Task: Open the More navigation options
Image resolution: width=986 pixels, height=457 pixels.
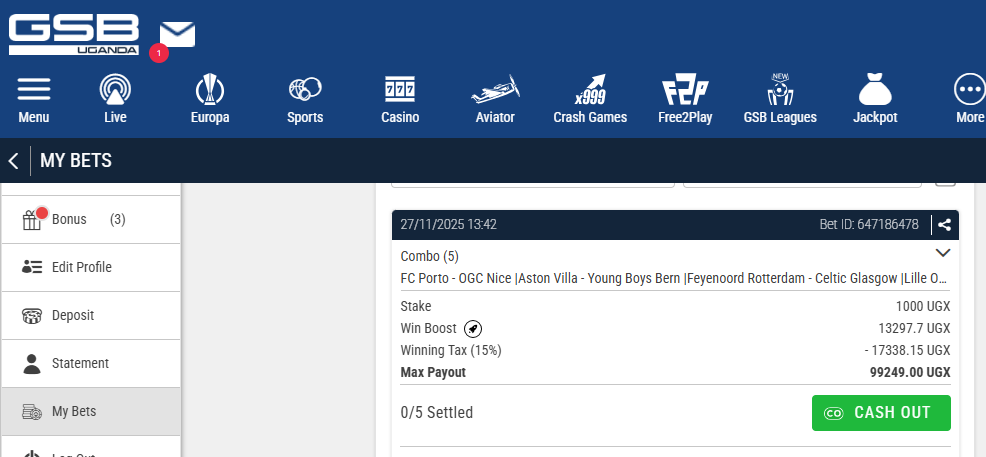Action: tap(969, 99)
